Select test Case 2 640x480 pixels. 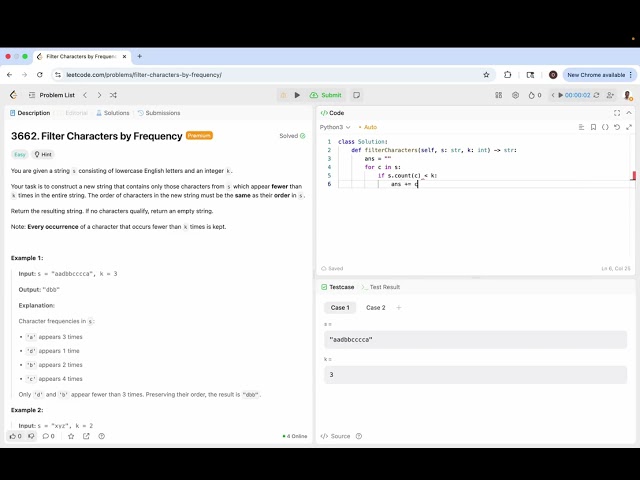[376, 308]
